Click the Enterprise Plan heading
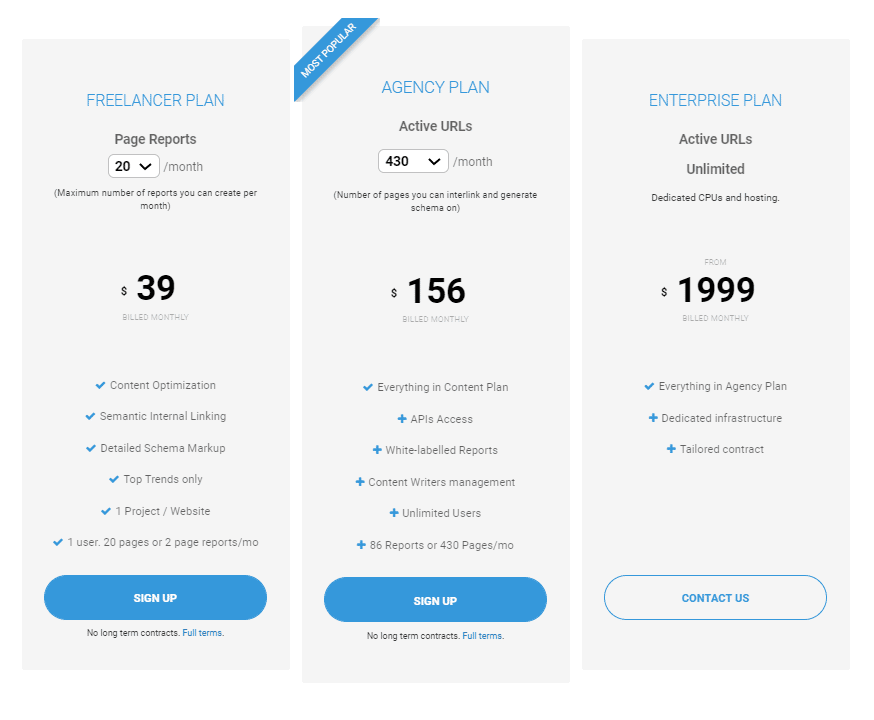Image resolution: width=874 pixels, height=720 pixels. (715, 100)
